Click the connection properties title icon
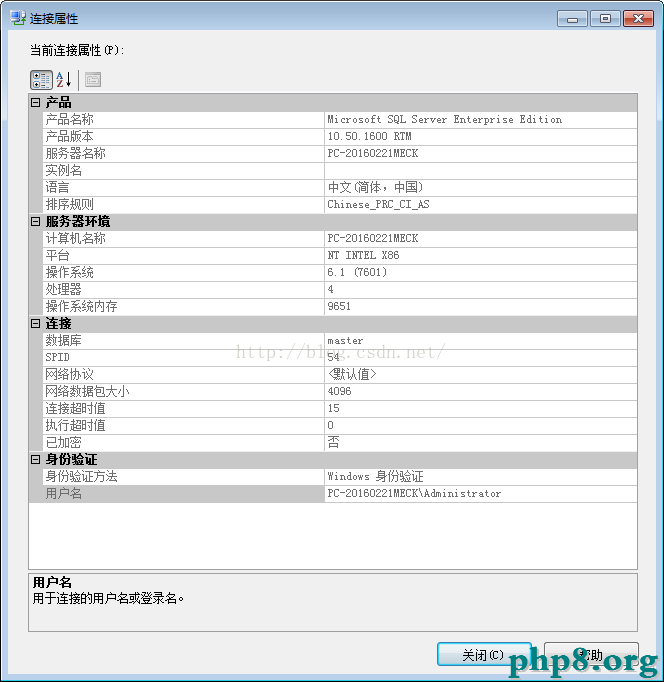This screenshot has width=664, height=682. point(18,18)
